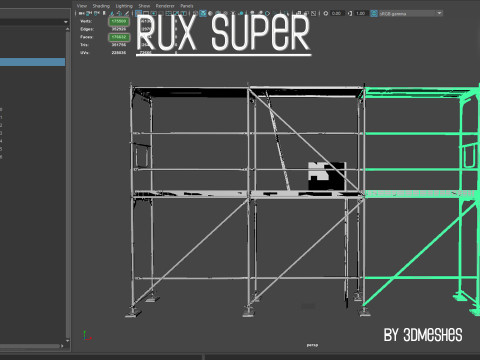Click the camera Bookmarks icon
This screenshot has height=360, width=480.
[x=104, y=13]
